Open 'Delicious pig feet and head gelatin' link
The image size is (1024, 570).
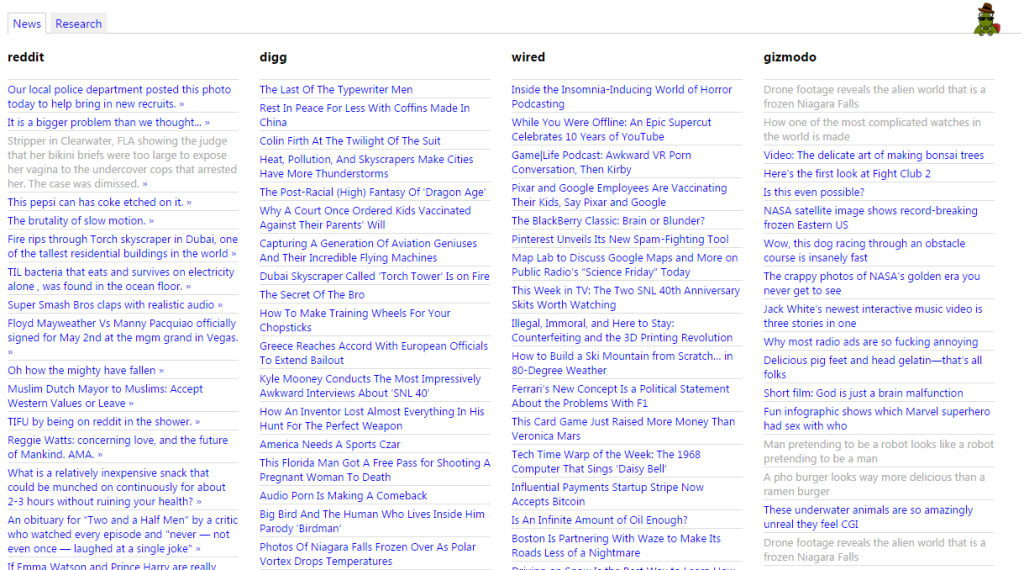[x=872, y=367]
